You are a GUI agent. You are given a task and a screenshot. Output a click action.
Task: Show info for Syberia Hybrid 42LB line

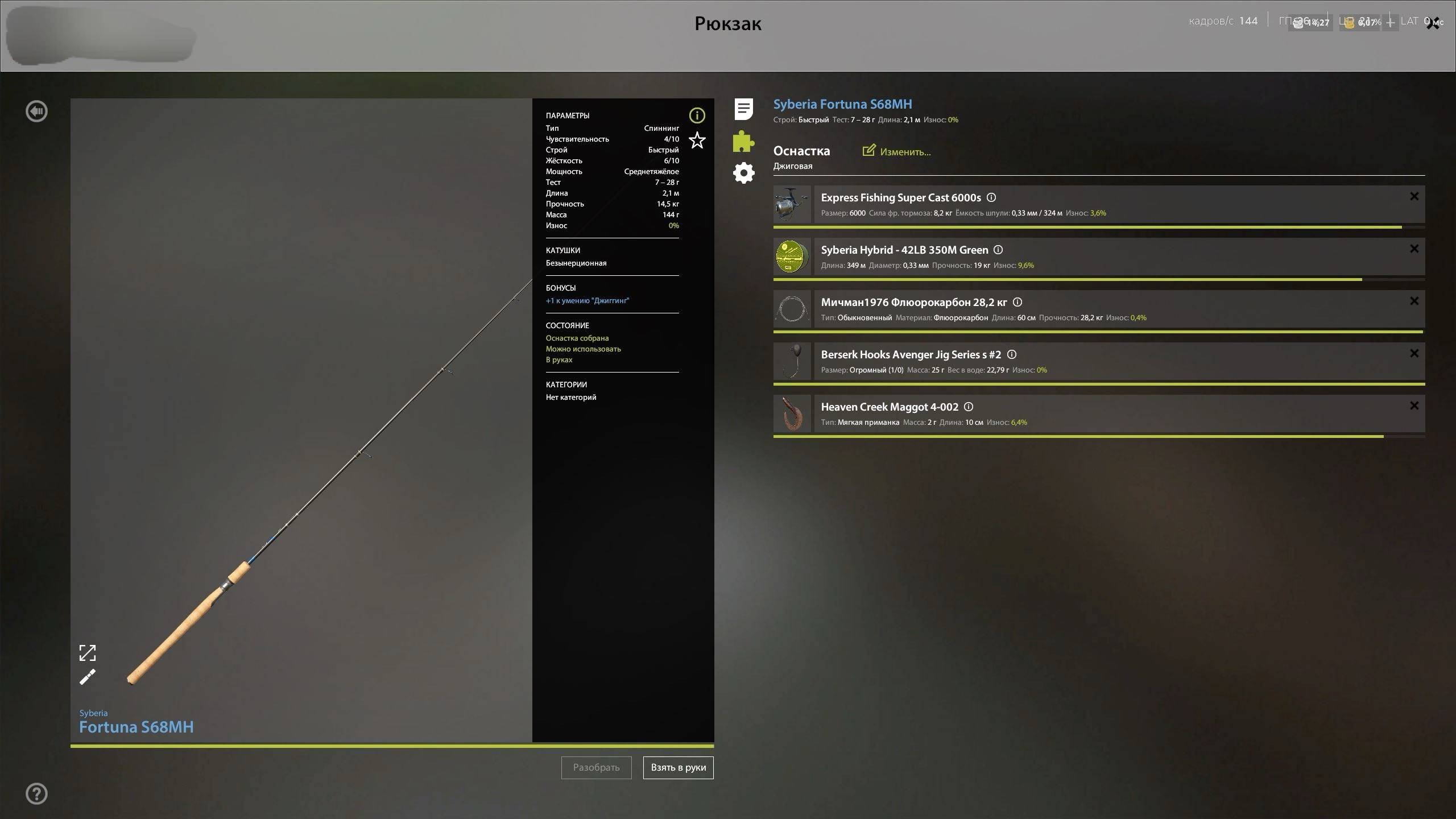coord(998,250)
